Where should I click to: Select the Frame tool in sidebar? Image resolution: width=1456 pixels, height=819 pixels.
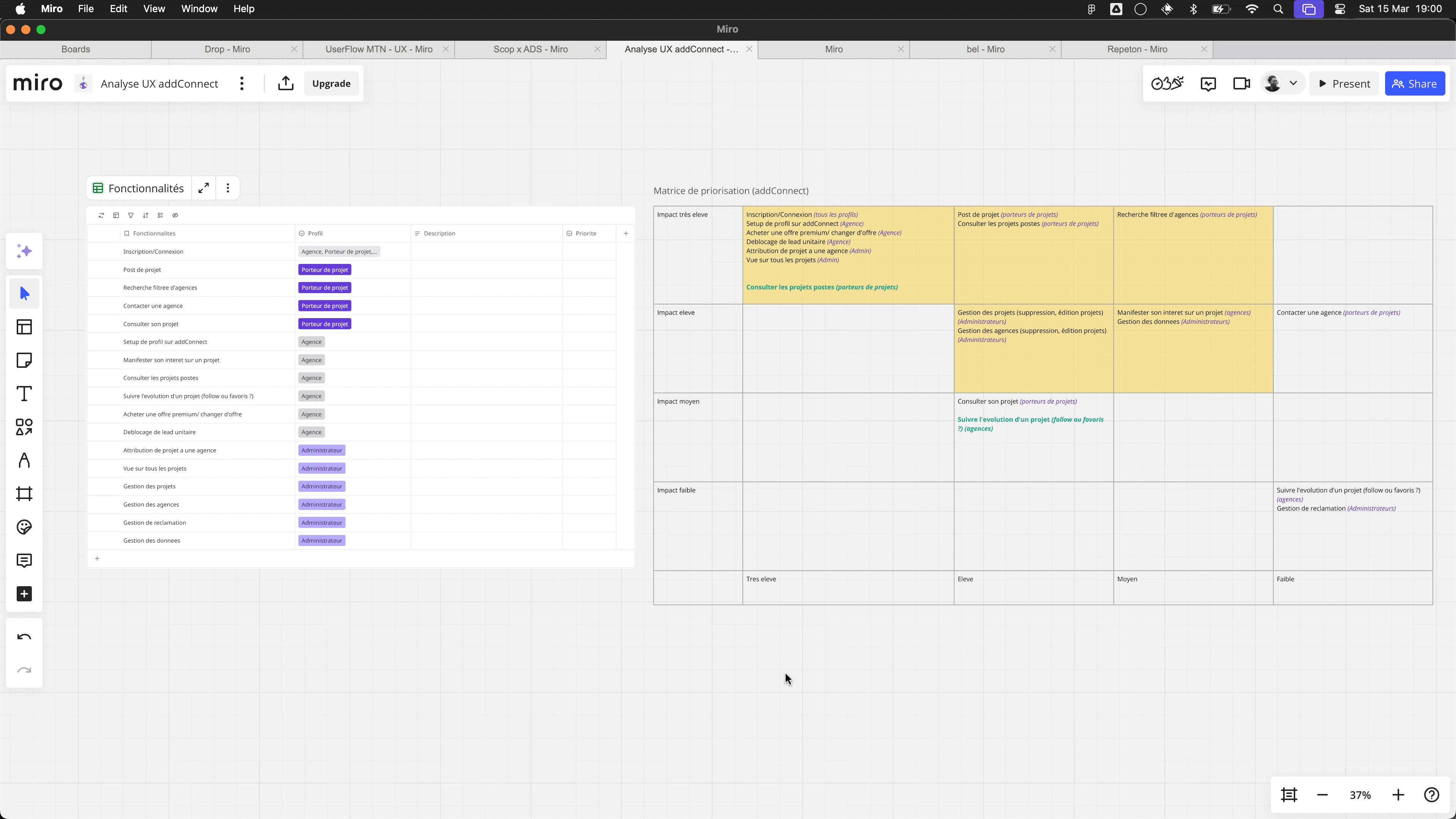tap(24, 494)
